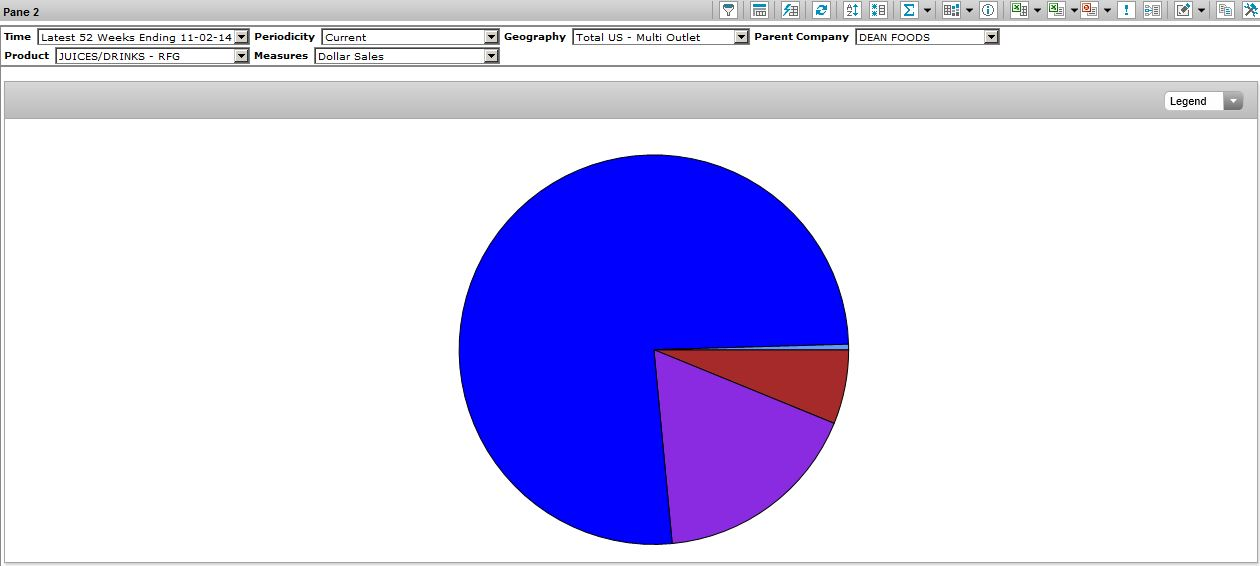Click the copy pages icon
1260x566 pixels.
tap(1225, 10)
